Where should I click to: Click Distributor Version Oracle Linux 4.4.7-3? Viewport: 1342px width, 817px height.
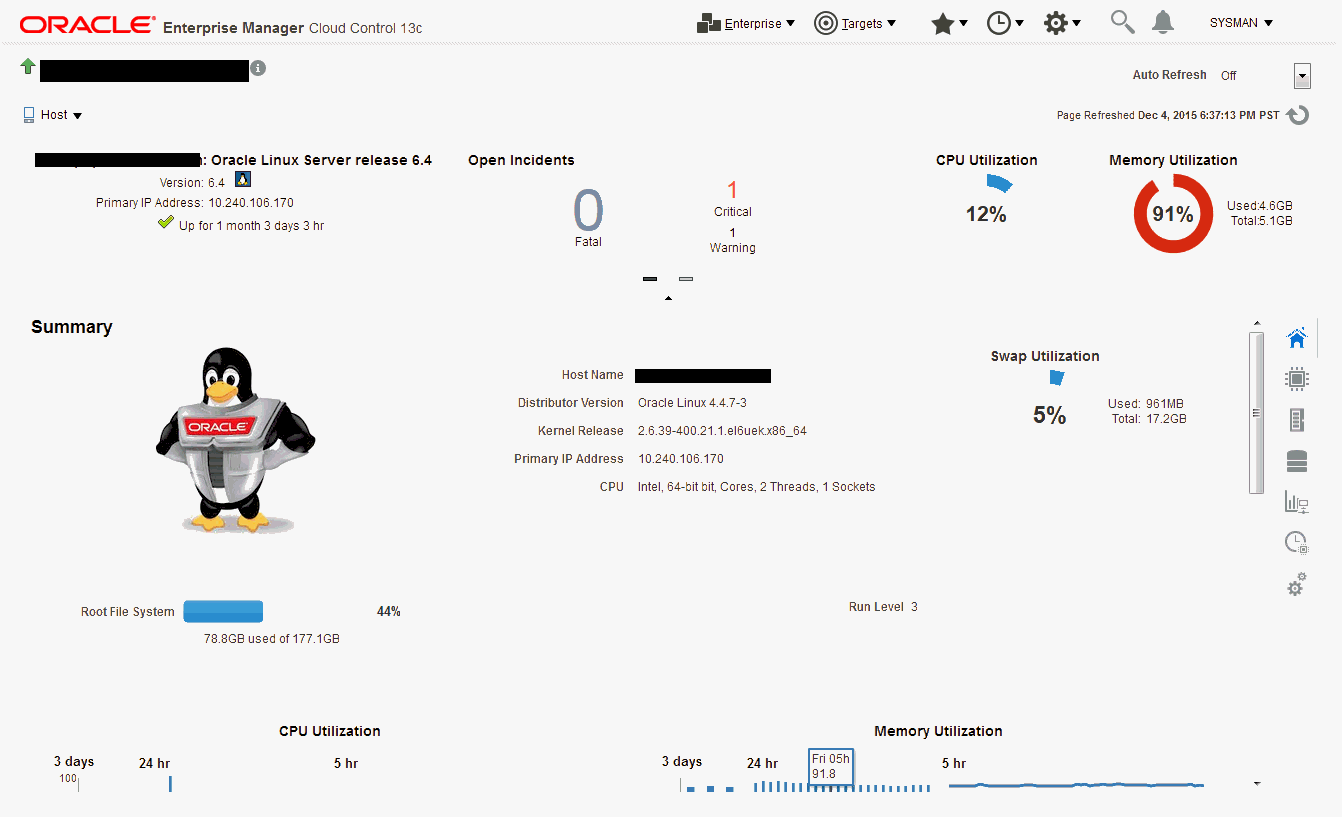point(692,403)
